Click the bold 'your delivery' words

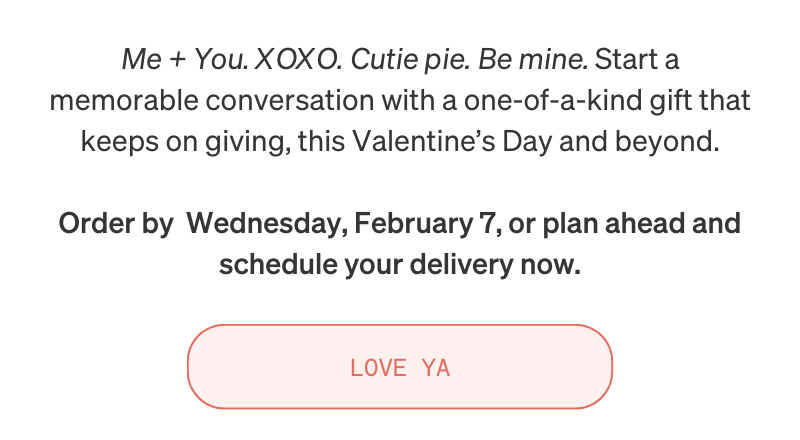pos(429,264)
